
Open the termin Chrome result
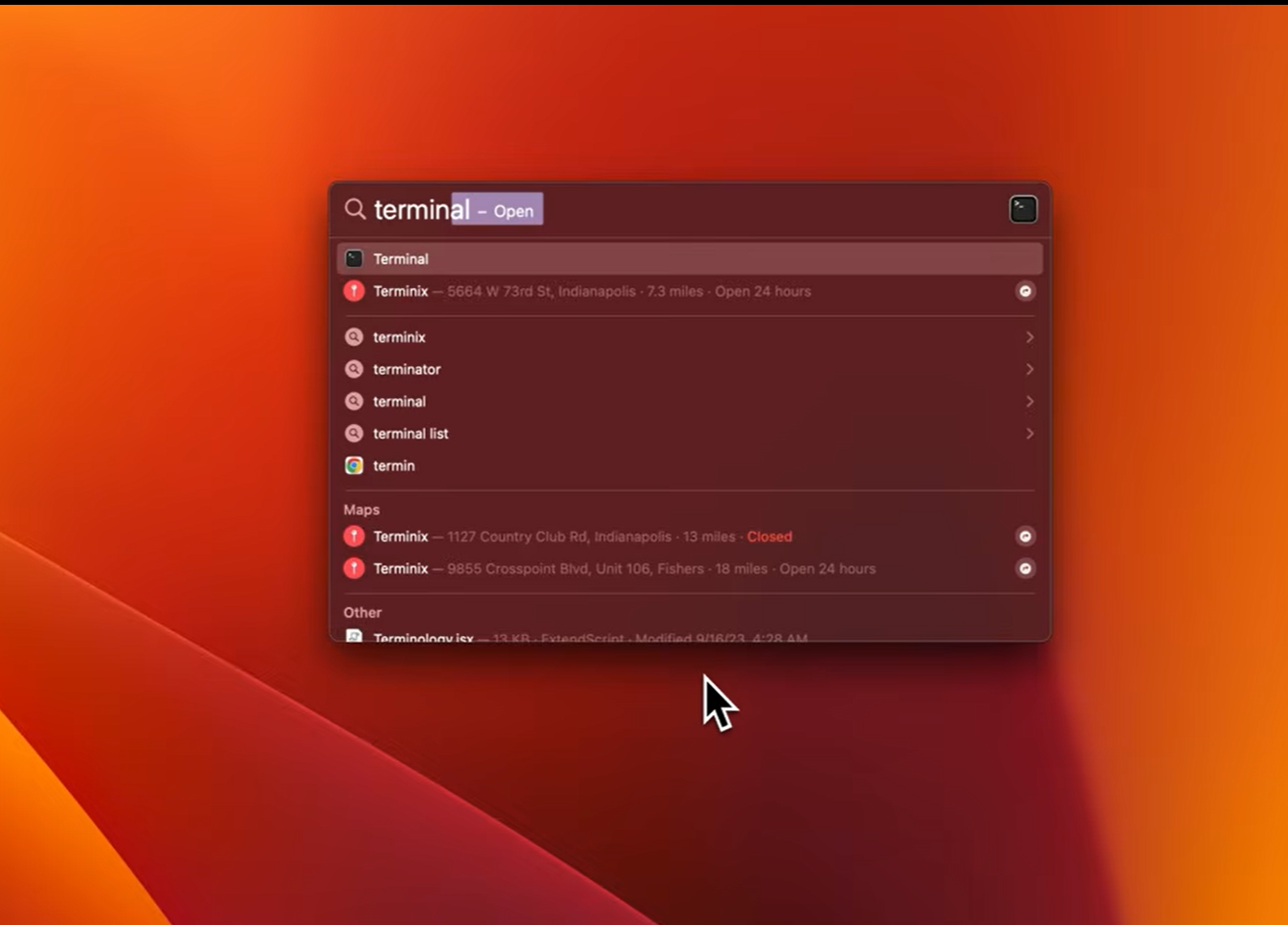tap(690, 465)
